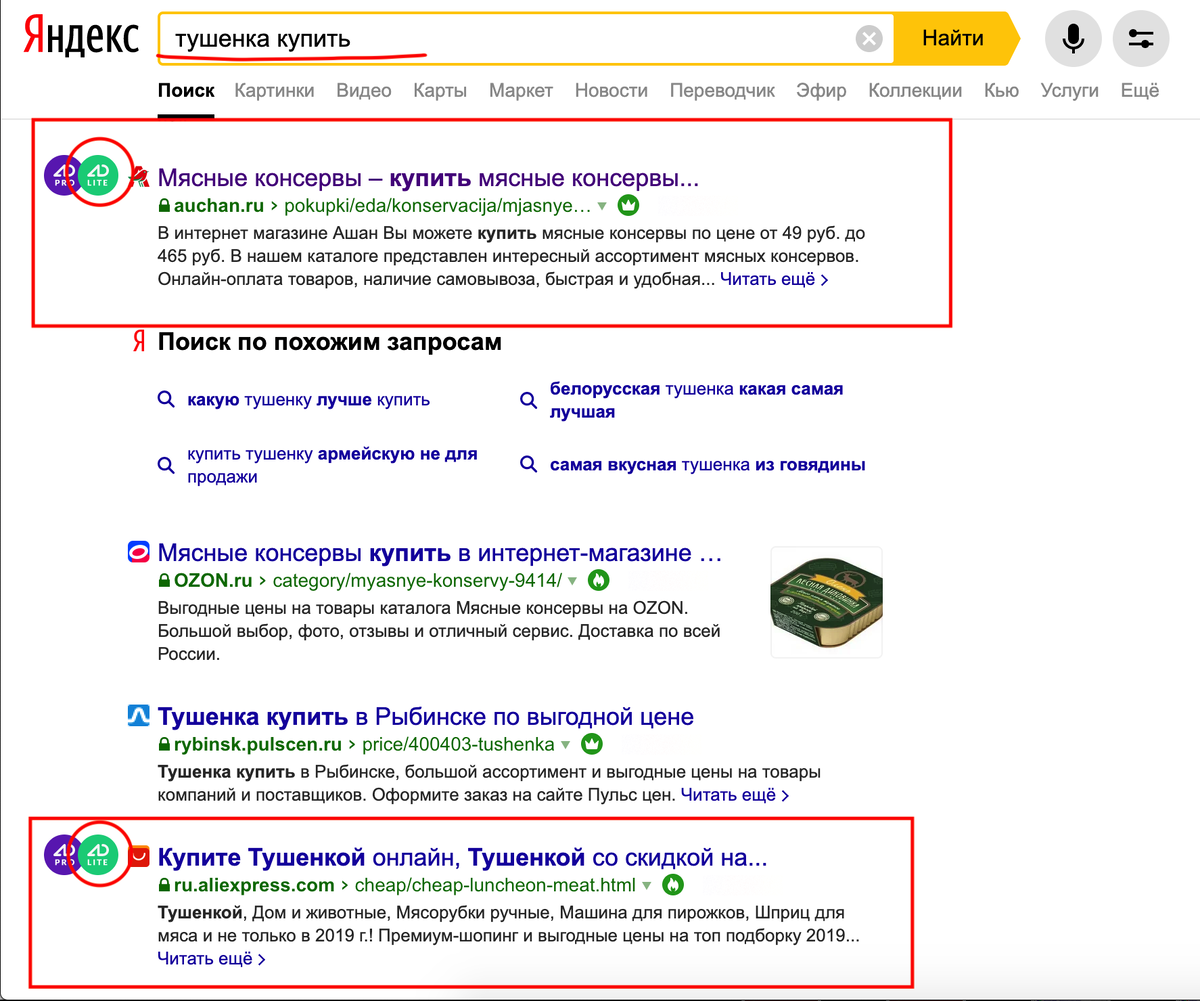1200x1001 pixels.
Task: Expand dropdown arrow after auchan URL
Action: tap(602, 208)
